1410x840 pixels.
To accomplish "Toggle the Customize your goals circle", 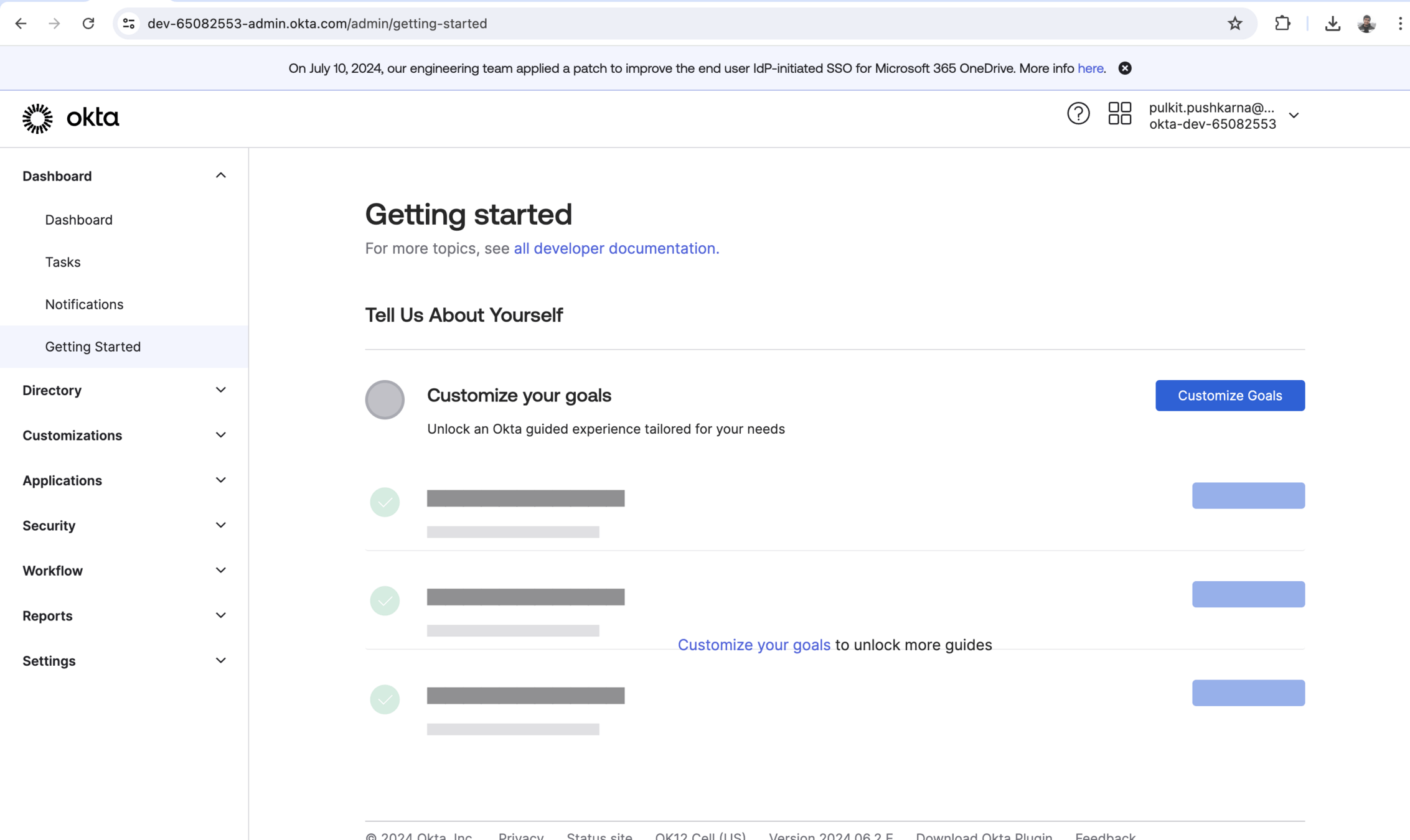I will 384,399.
